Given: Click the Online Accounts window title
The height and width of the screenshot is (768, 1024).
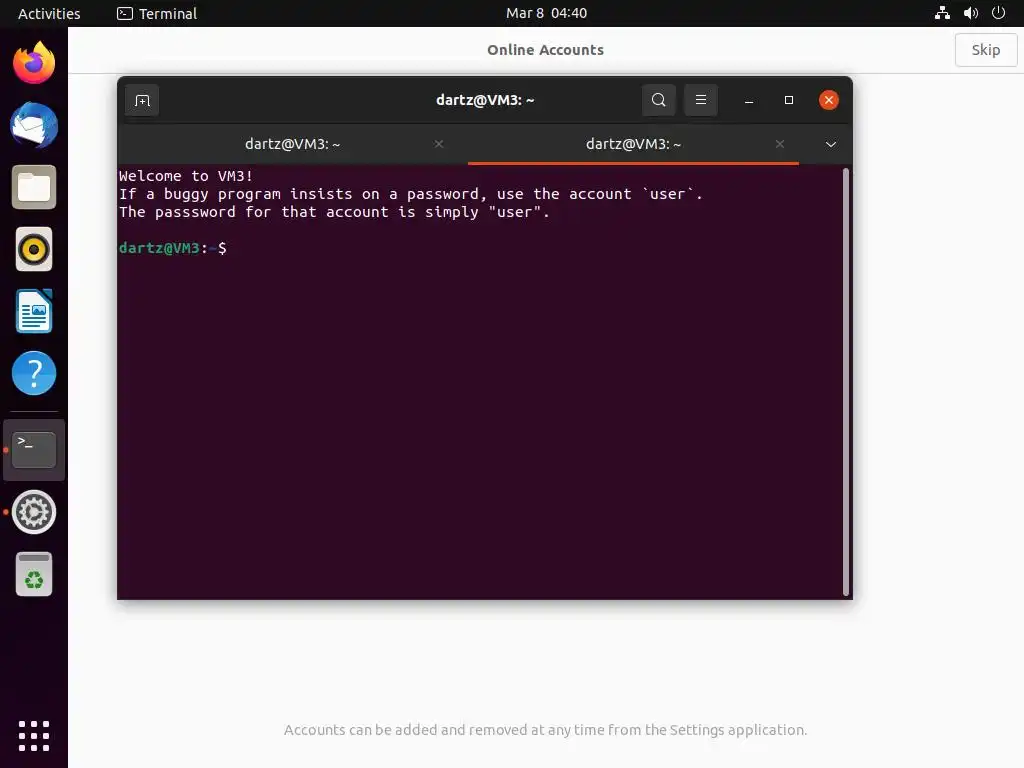Looking at the screenshot, I should [545, 50].
